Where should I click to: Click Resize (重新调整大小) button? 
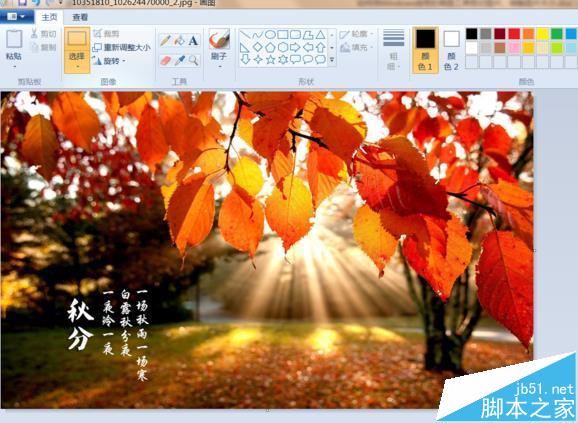[x=121, y=48]
